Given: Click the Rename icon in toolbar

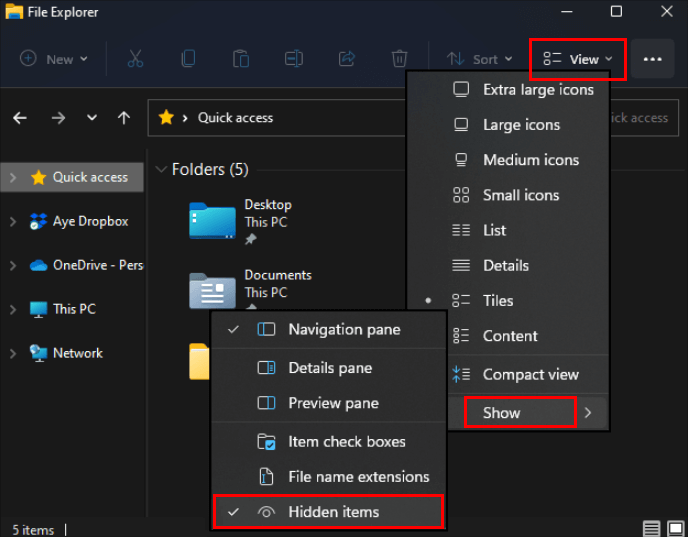Looking at the screenshot, I should click(x=293, y=59).
